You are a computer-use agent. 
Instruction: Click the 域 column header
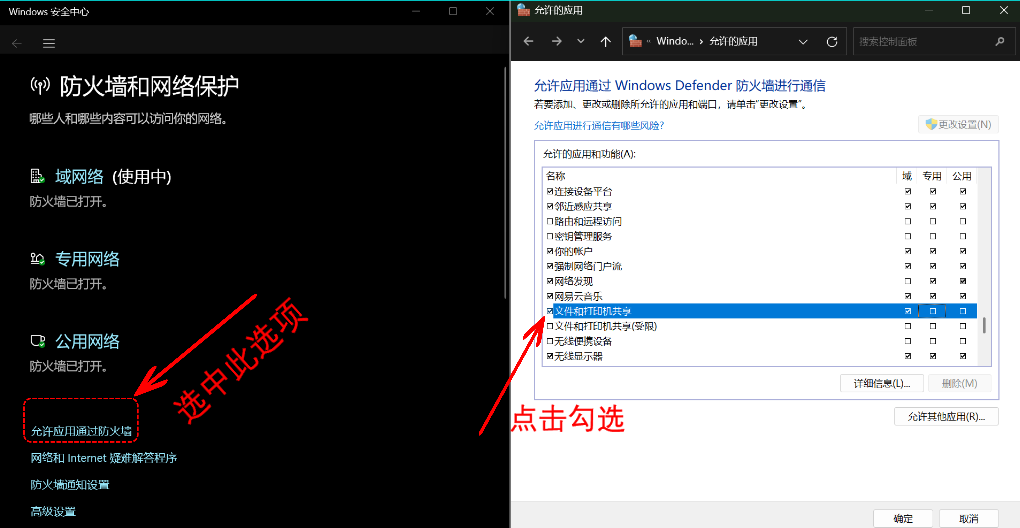coord(907,176)
